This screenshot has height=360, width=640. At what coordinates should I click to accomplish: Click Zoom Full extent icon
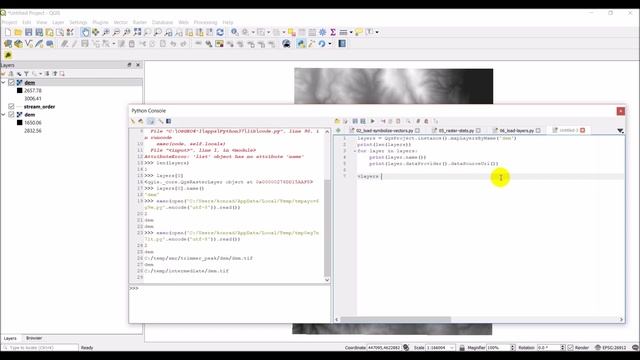[x=137, y=32]
